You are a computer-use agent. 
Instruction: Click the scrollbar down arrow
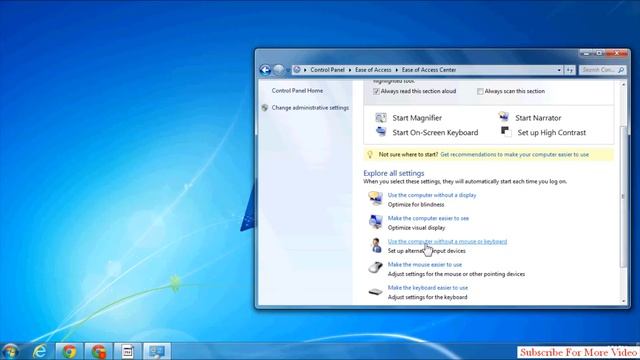[623, 301]
